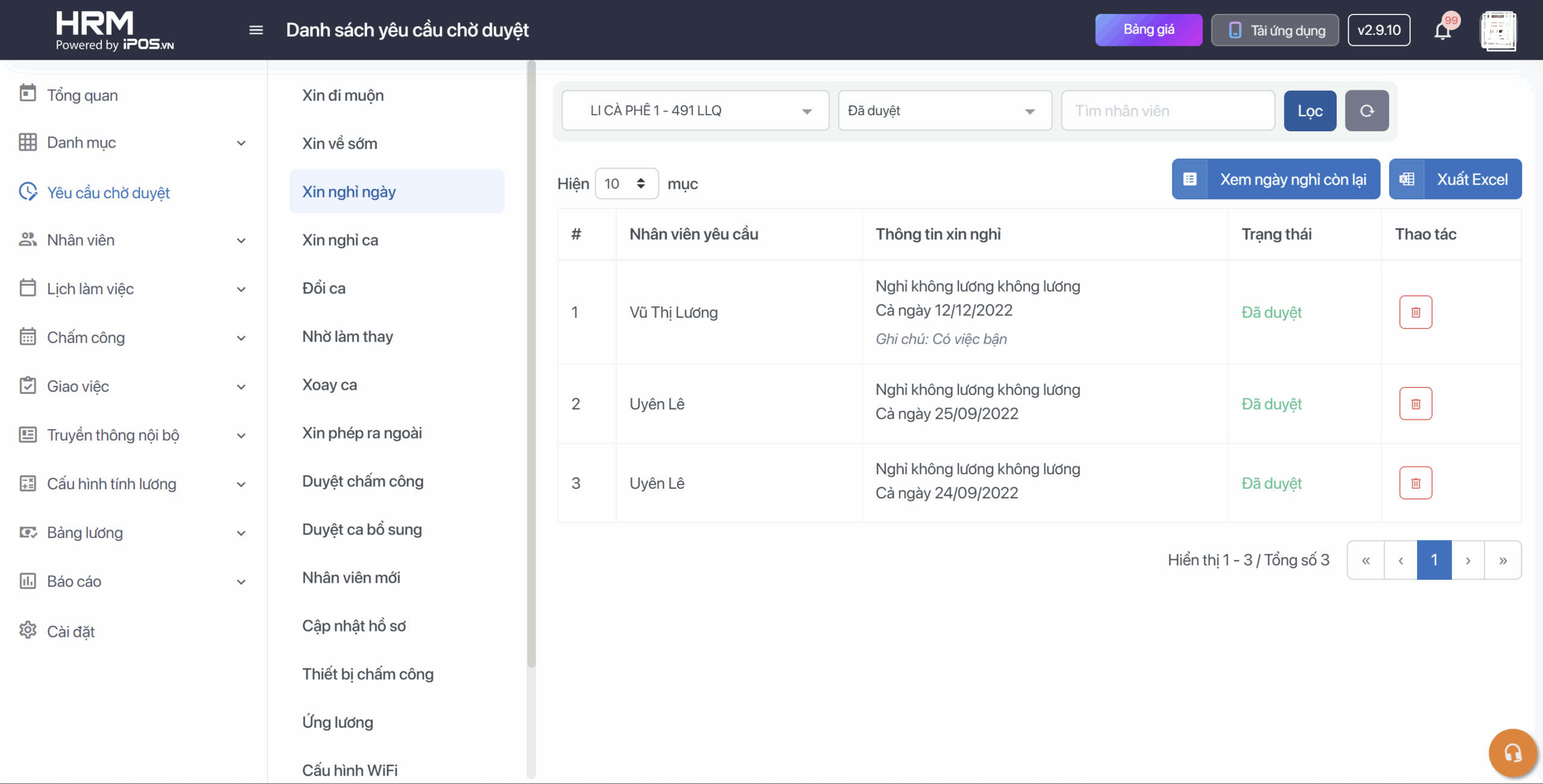The height and width of the screenshot is (784, 1543).
Task: Open the headset support chat bubble
Action: point(1512,753)
